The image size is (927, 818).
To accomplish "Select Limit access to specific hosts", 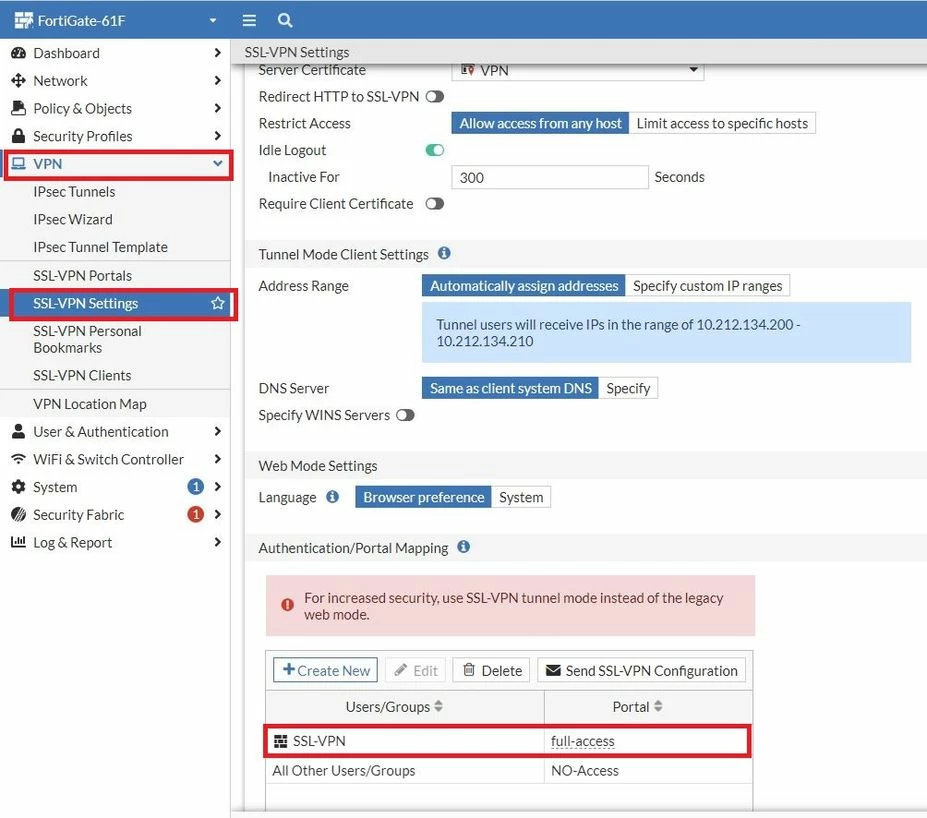I will point(722,123).
